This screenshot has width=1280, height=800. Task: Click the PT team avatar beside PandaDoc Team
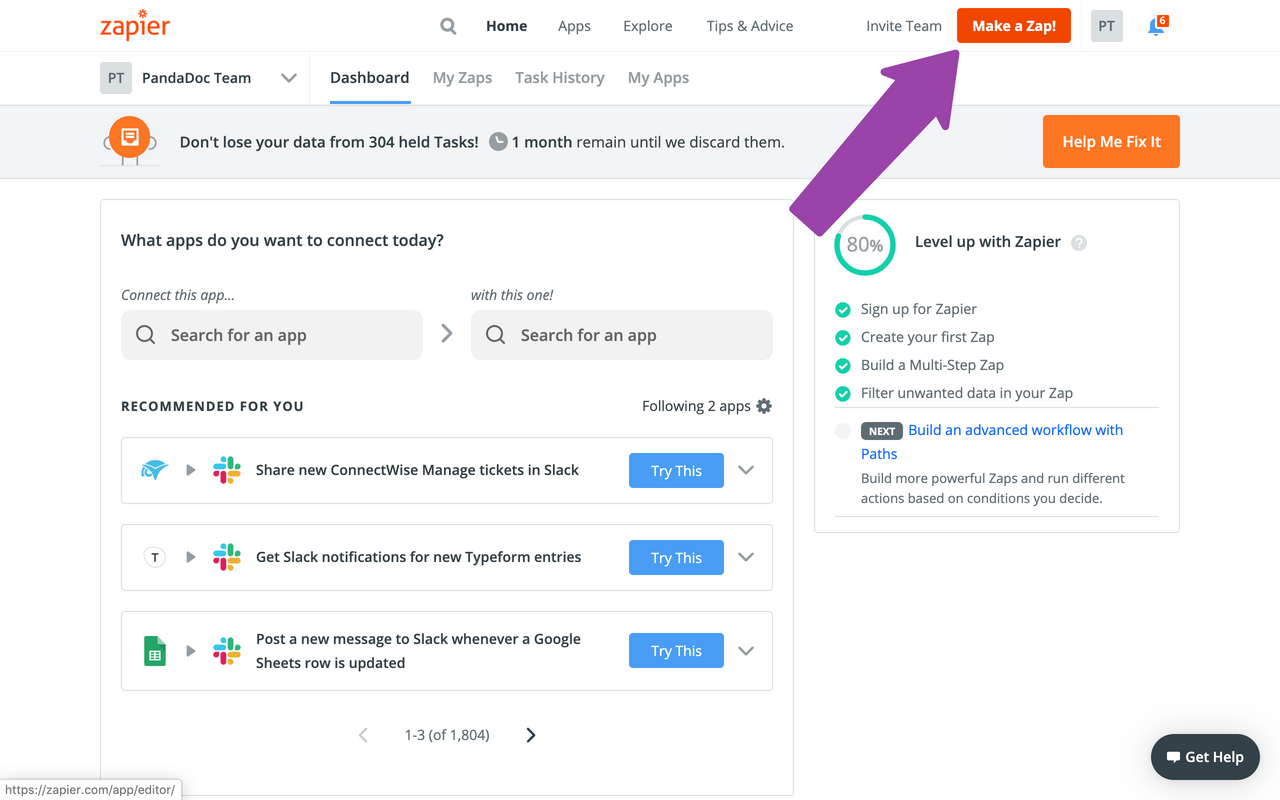(x=116, y=78)
